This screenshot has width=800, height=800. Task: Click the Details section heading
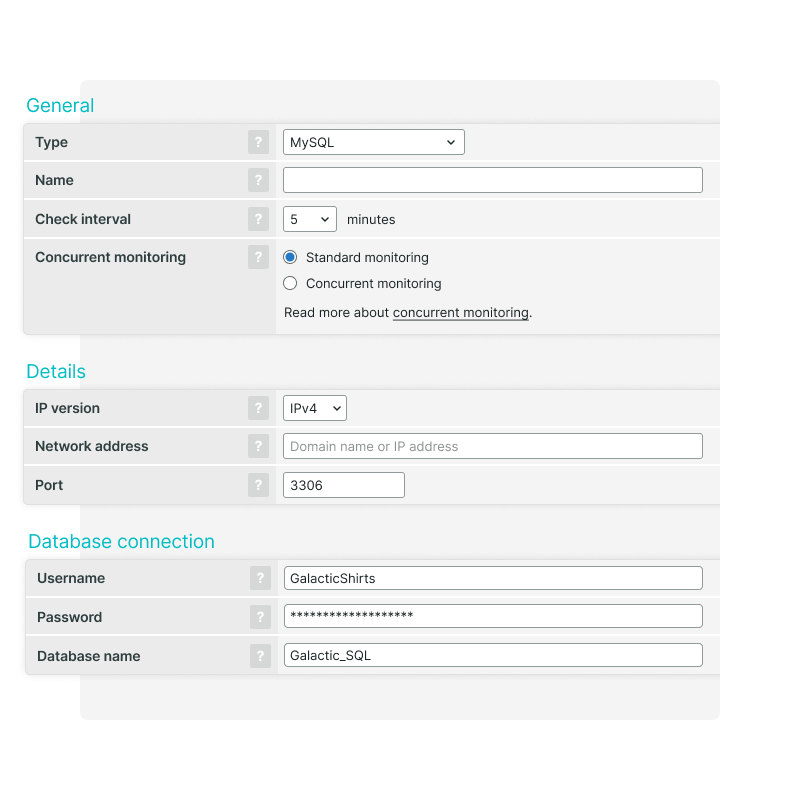[56, 371]
